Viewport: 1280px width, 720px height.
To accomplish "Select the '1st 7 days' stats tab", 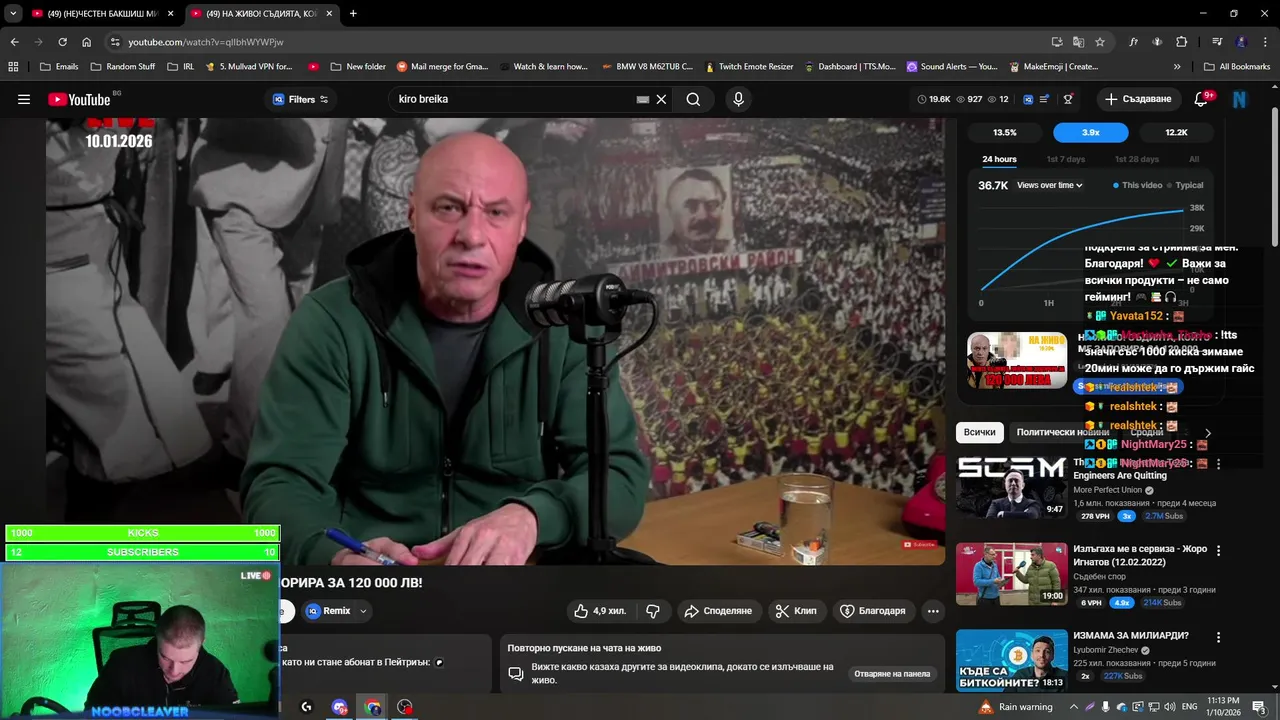I will coord(1065,159).
